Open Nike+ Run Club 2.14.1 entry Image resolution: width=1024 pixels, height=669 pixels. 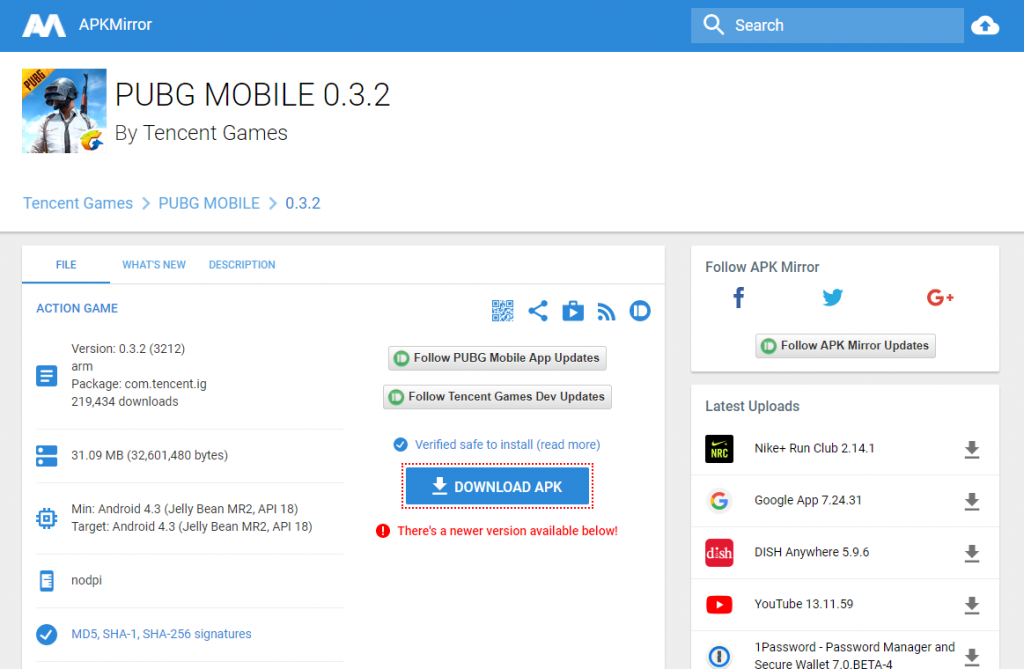[x=814, y=448]
